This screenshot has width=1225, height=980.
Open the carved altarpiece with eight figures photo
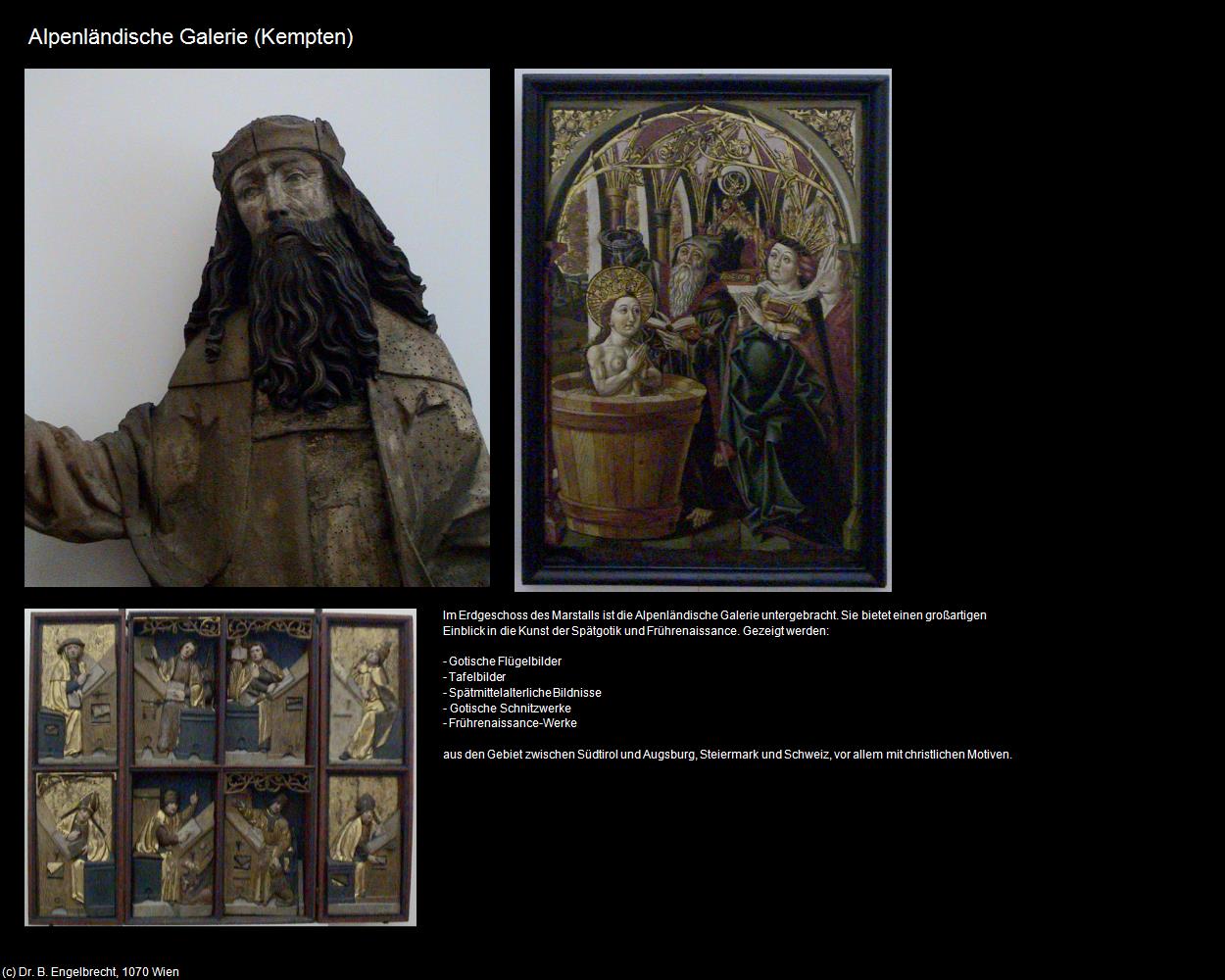220,767
